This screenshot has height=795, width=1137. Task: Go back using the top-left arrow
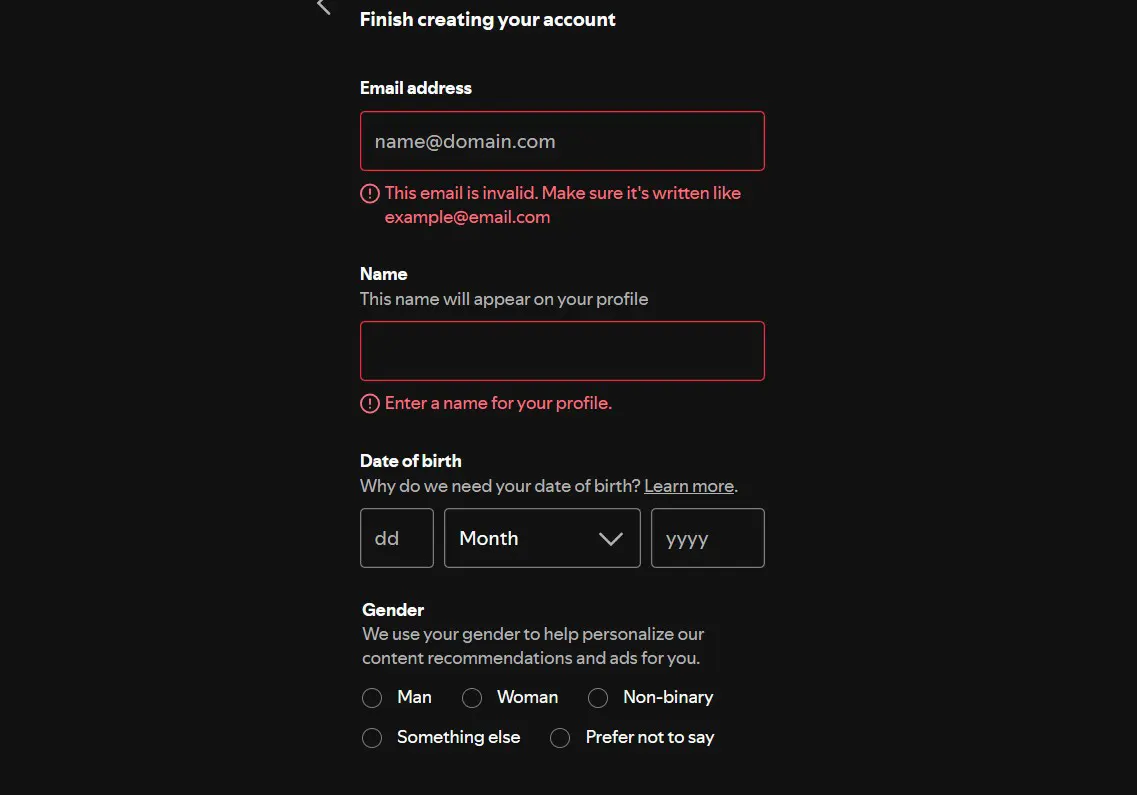[x=323, y=7]
